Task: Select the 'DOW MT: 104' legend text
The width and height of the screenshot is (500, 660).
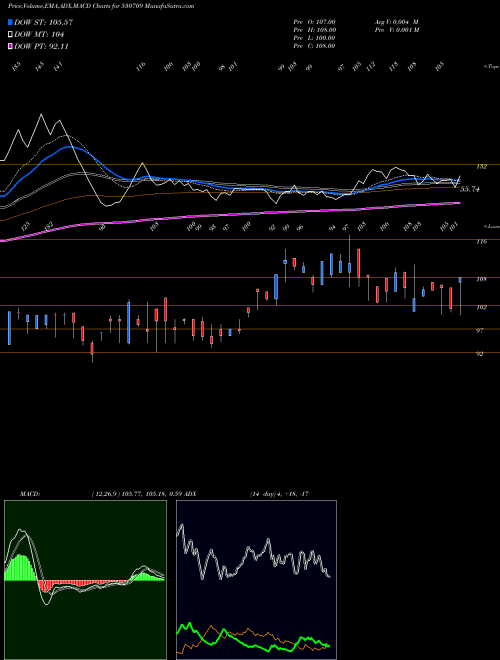Action: click(x=39, y=35)
